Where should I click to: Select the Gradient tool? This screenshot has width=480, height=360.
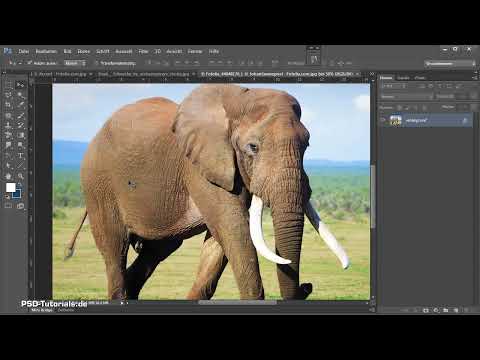(x=20, y=135)
